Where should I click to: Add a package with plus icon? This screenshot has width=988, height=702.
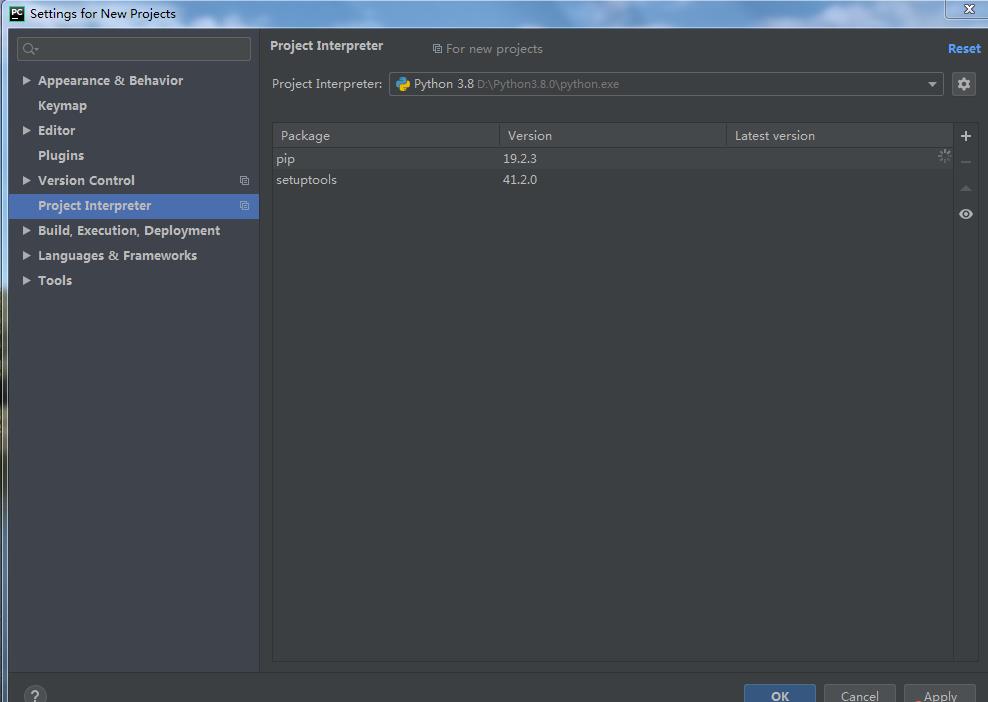coord(965,135)
